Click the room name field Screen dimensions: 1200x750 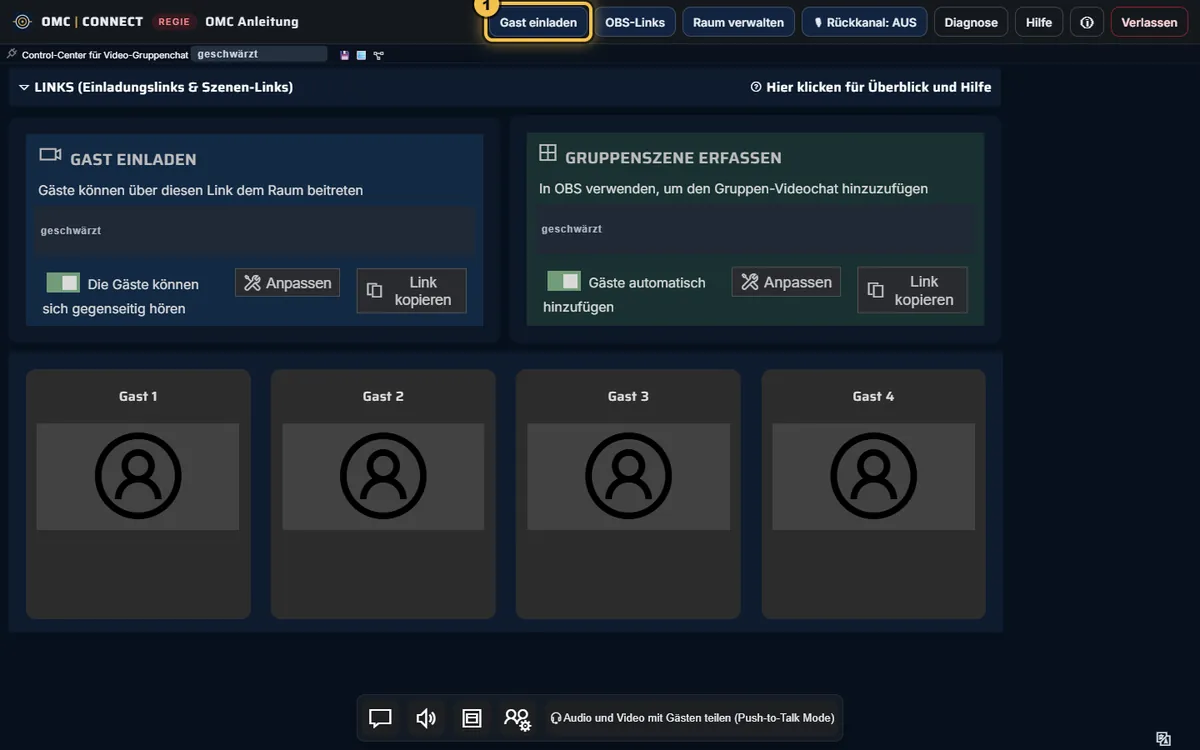[x=259, y=54]
